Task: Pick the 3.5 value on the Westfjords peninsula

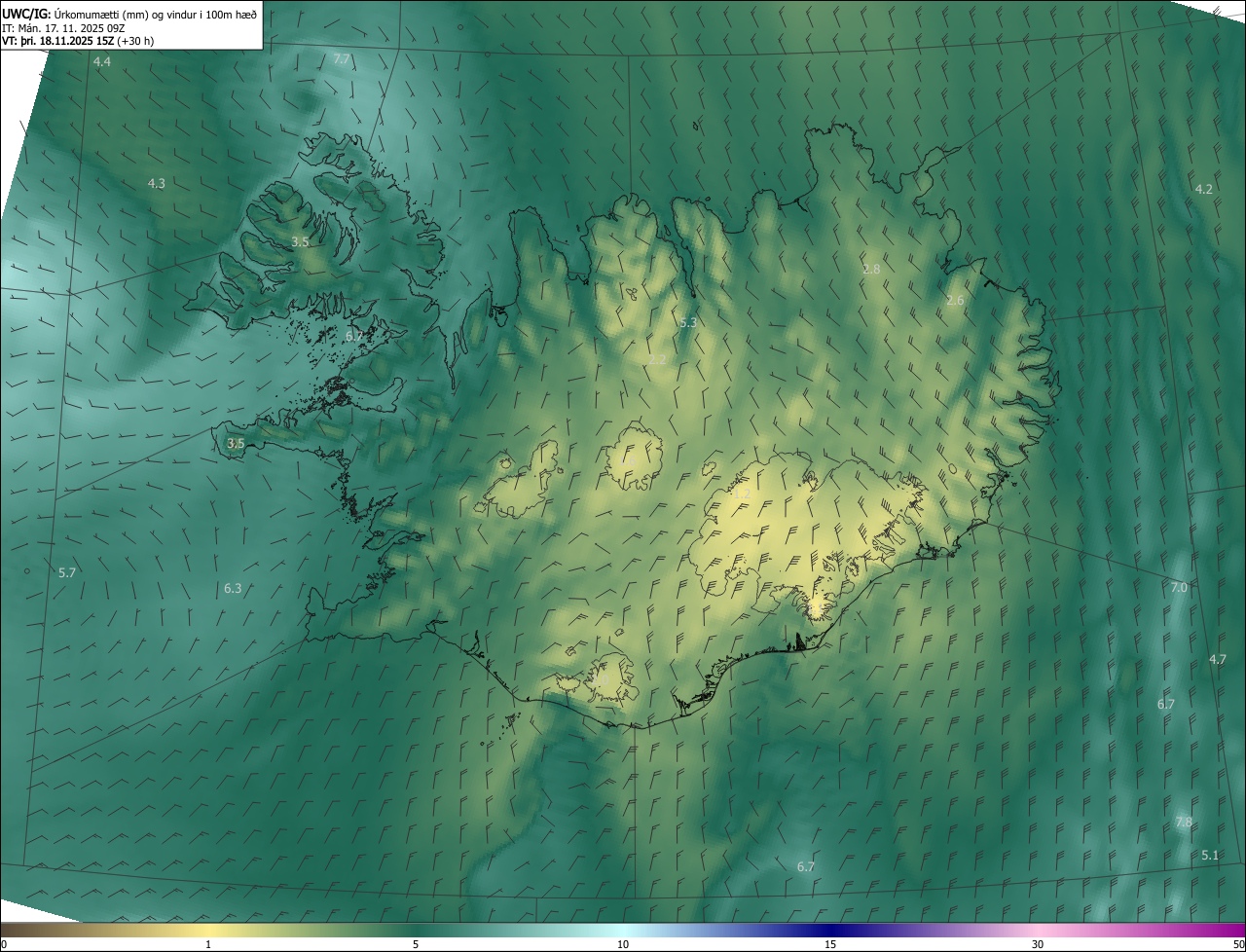Action: 300,241
